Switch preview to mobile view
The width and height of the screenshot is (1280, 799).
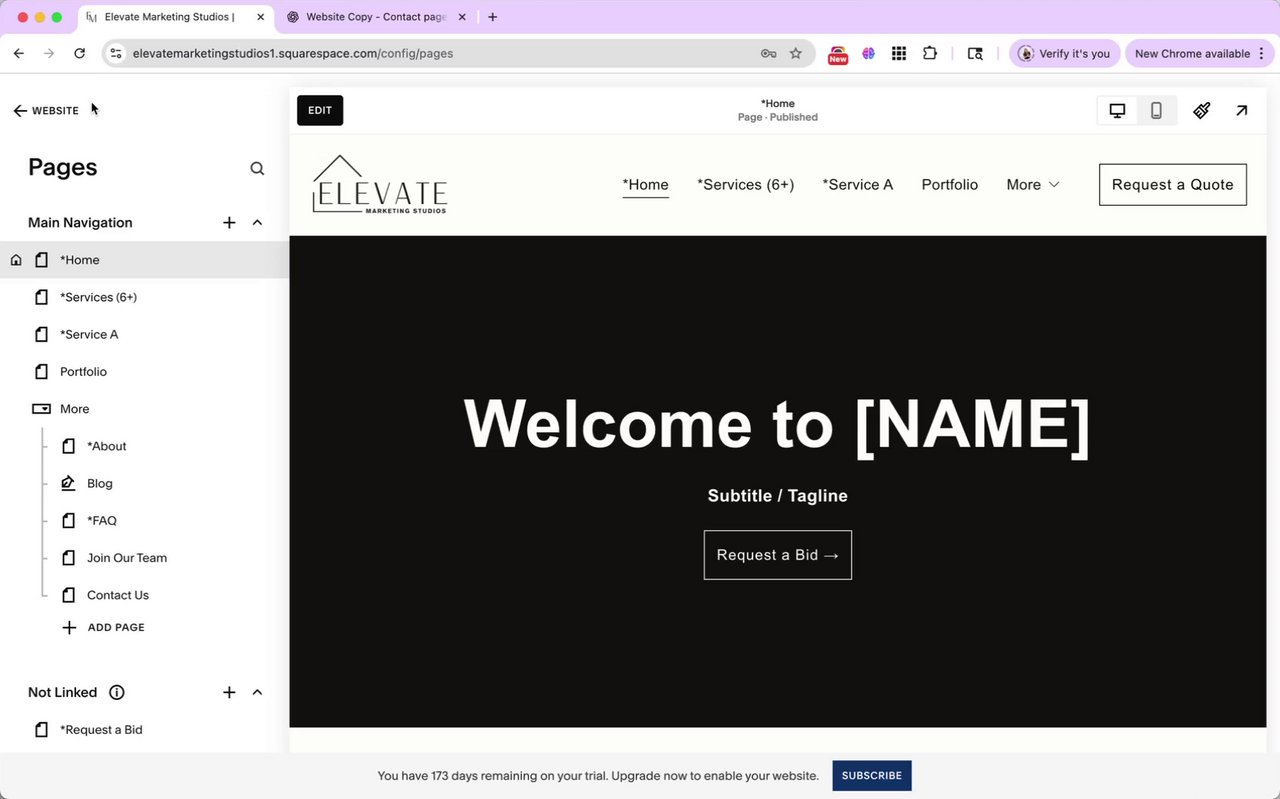(1156, 110)
